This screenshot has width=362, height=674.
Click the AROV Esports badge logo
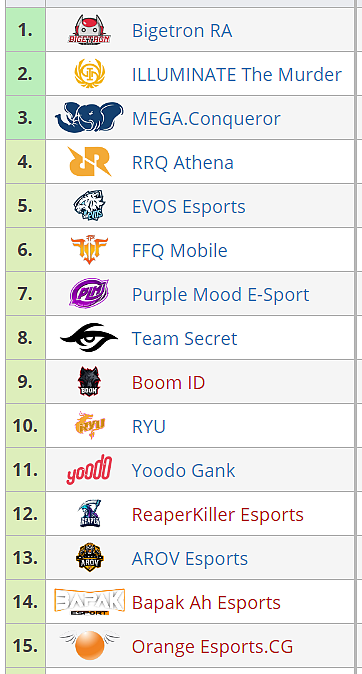[x=89, y=558]
